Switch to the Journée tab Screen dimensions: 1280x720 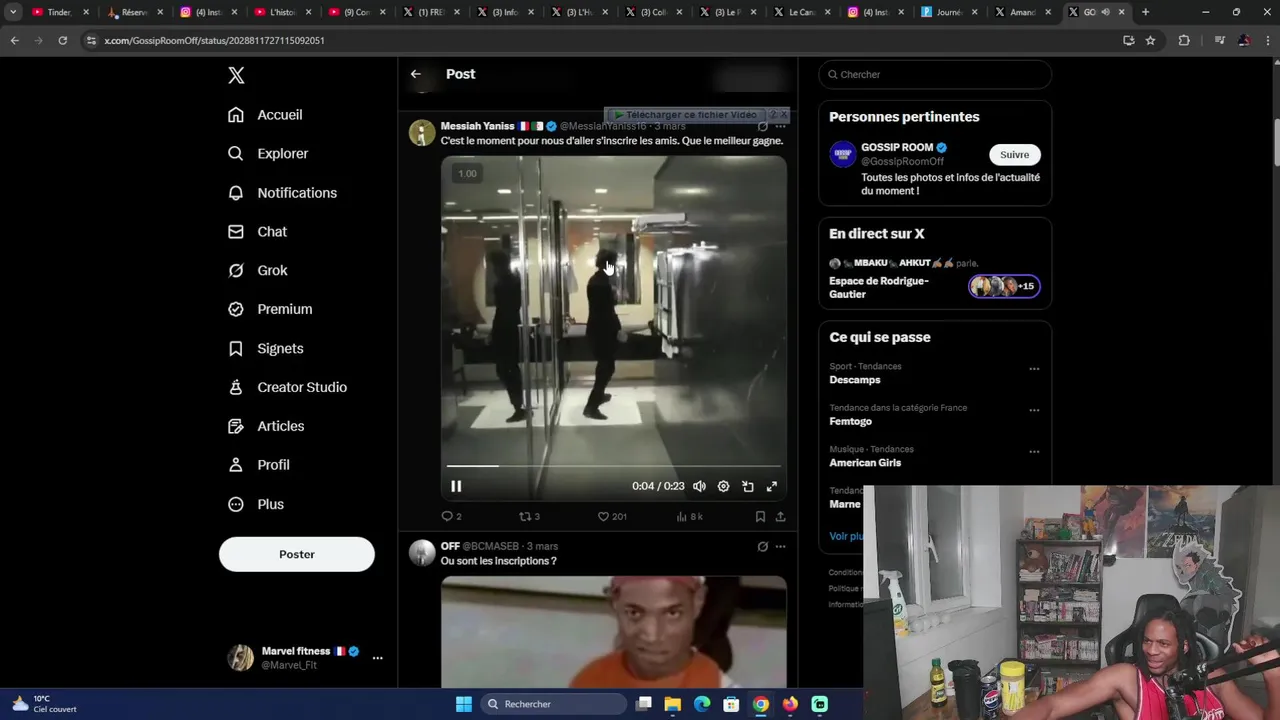coord(950,12)
